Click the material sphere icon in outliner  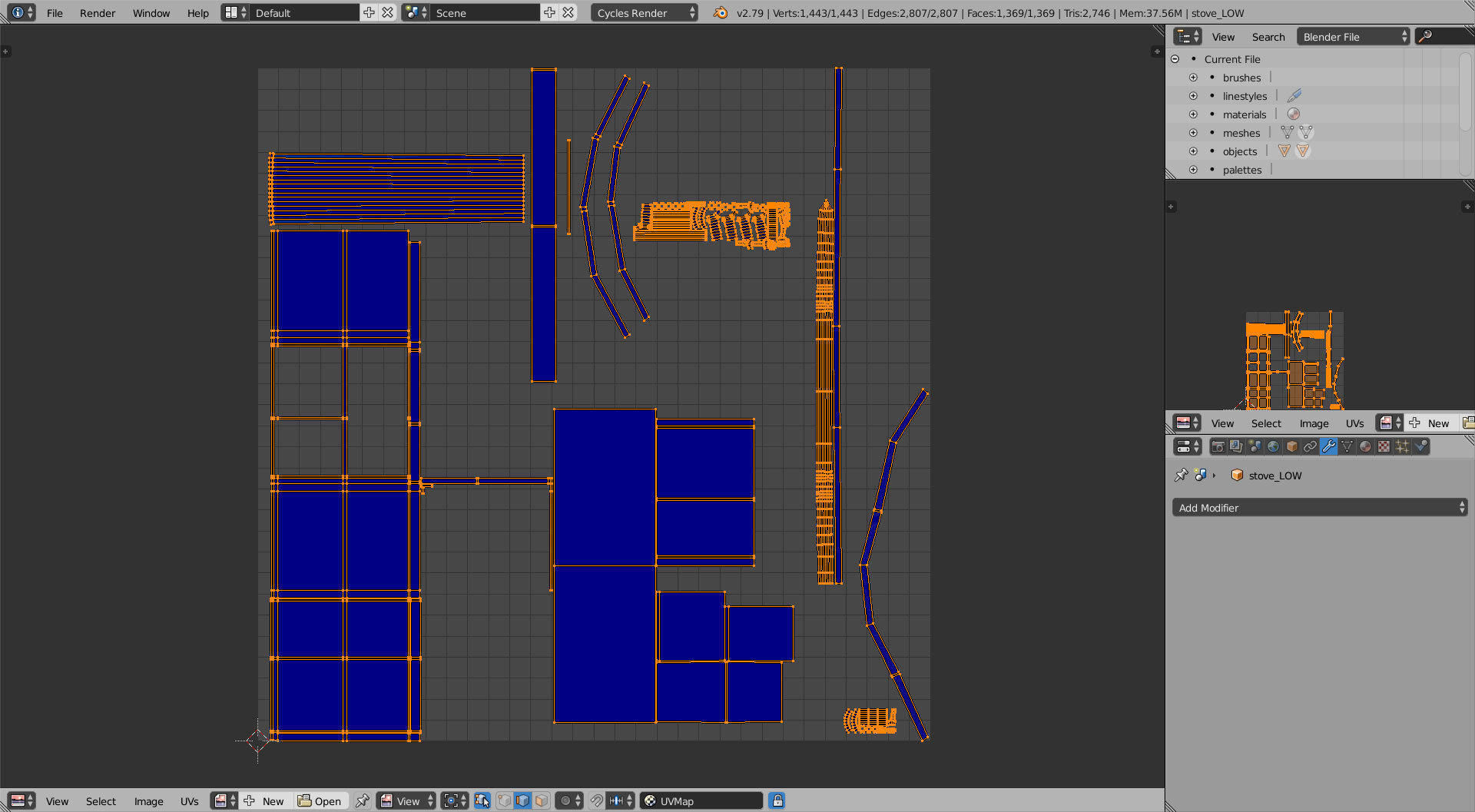(1294, 114)
